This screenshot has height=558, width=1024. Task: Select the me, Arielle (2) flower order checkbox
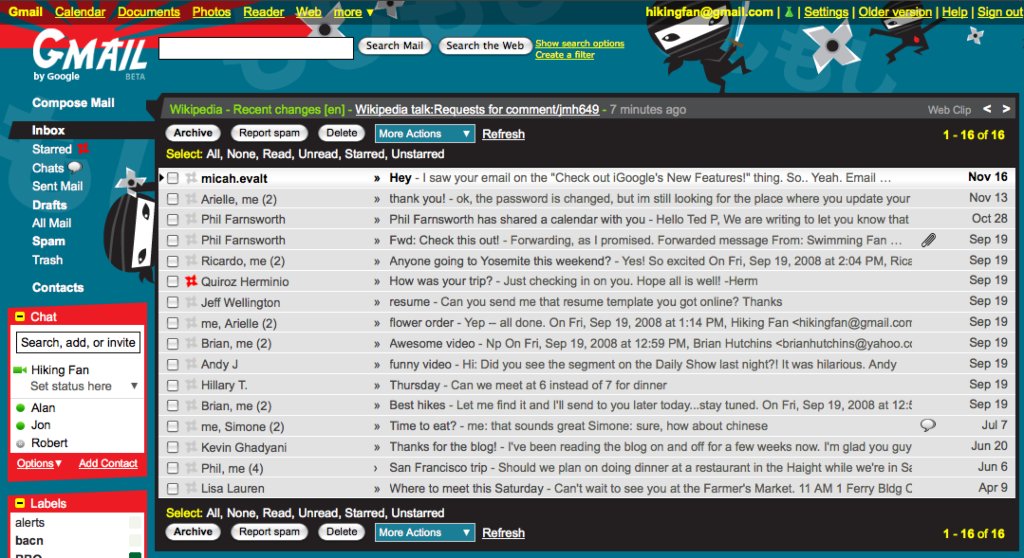173,323
